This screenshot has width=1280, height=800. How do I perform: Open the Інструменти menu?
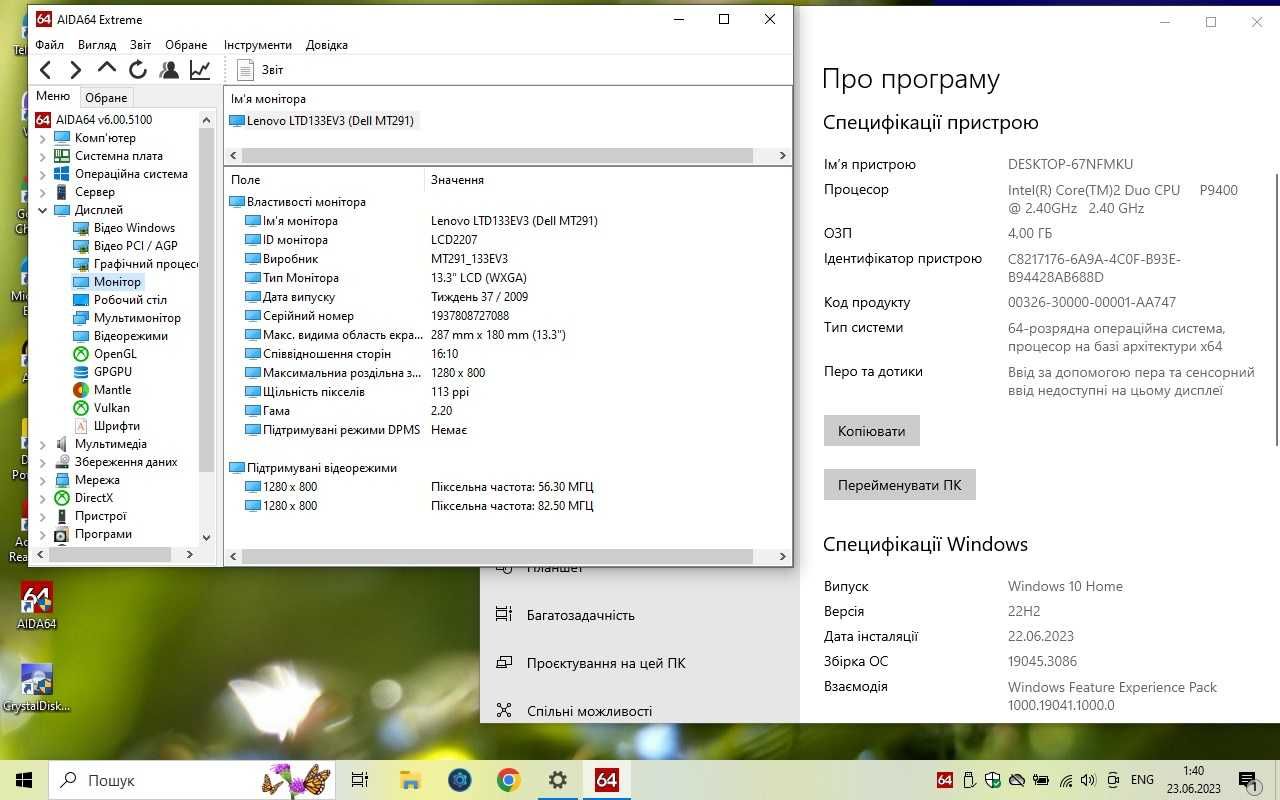point(258,45)
